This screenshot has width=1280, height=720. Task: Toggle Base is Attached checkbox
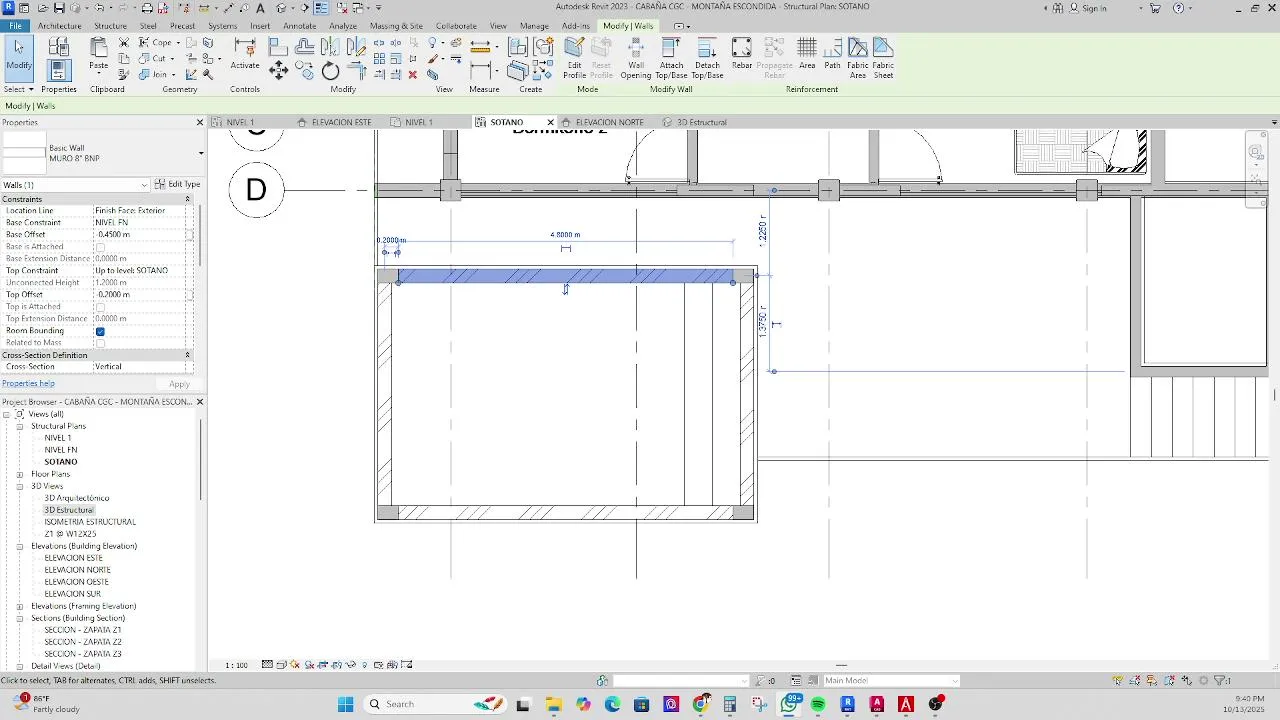(x=100, y=247)
